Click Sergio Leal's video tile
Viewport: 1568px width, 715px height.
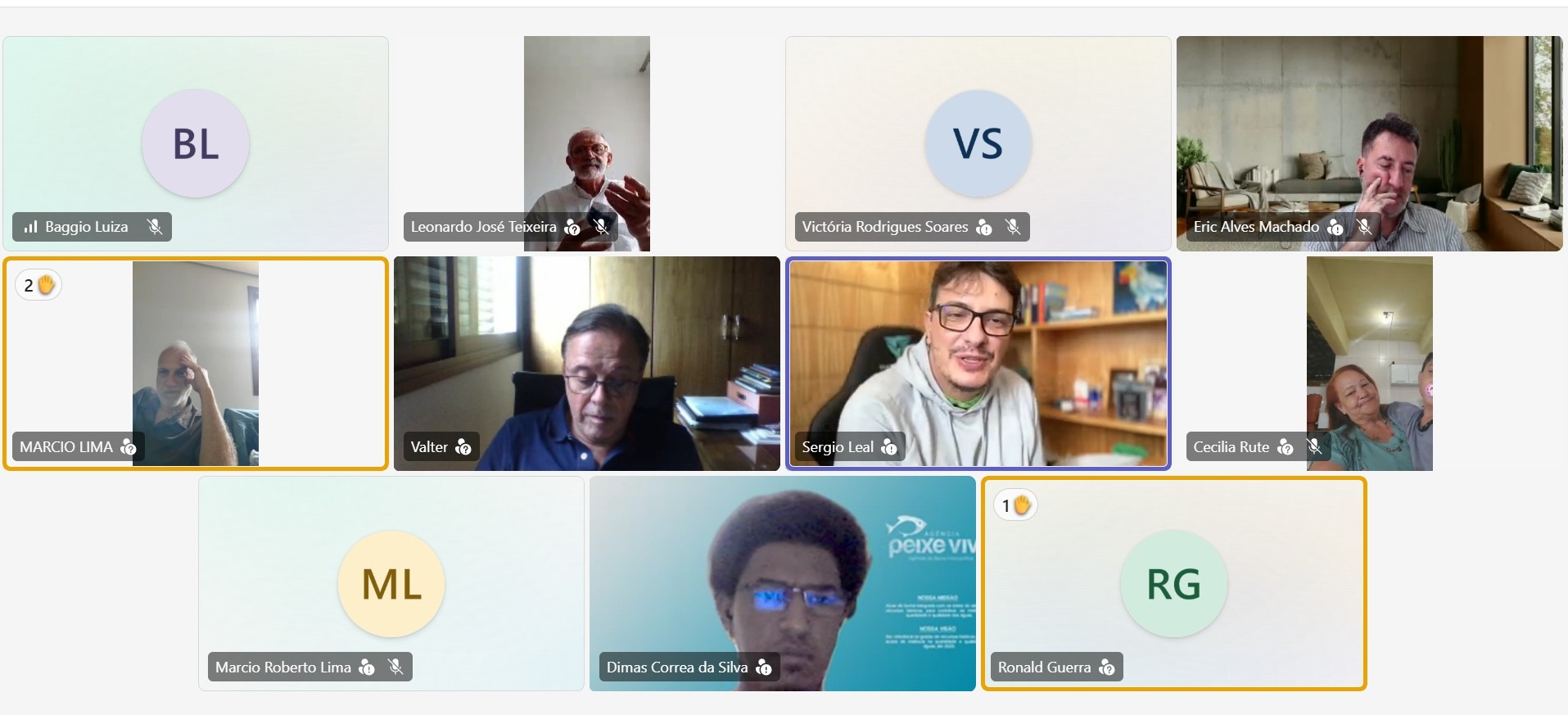click(x=978, y=364)
